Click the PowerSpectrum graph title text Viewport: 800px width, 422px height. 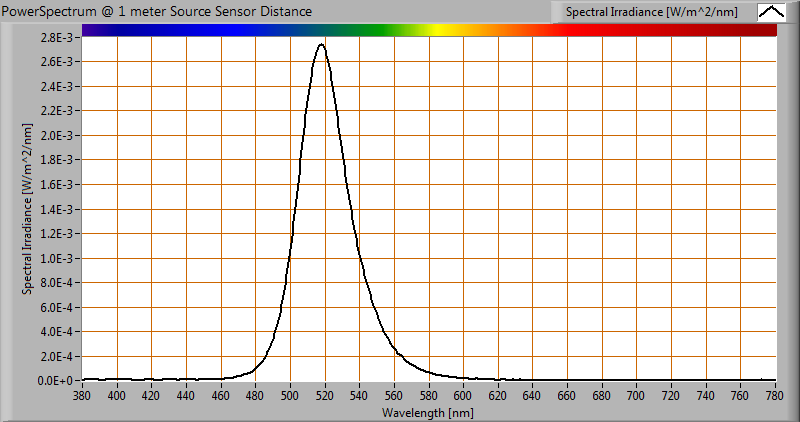pyautogui.click(x=158, y=11)
